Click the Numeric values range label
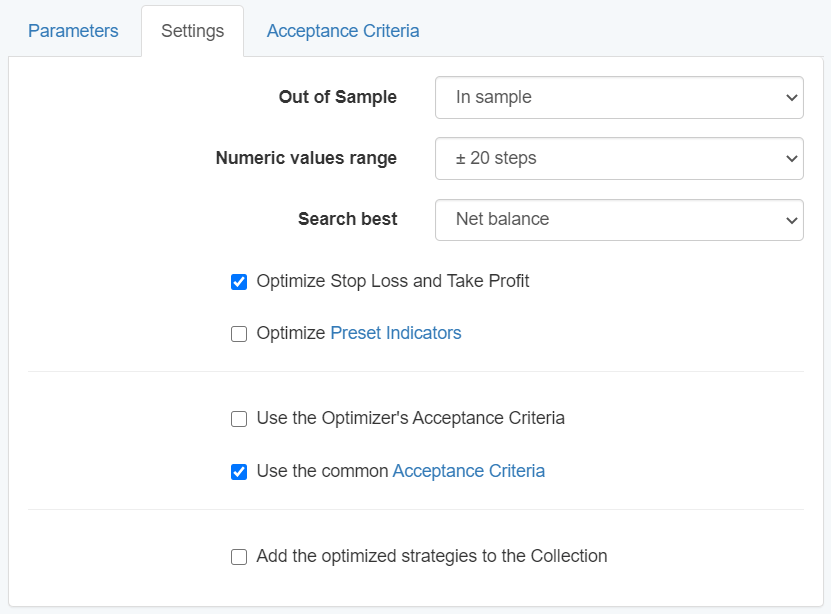831x614 pixels. click(306, 158)
